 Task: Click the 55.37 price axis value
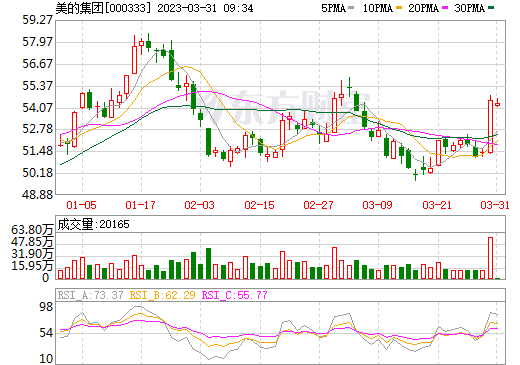(x=38, y=86)
